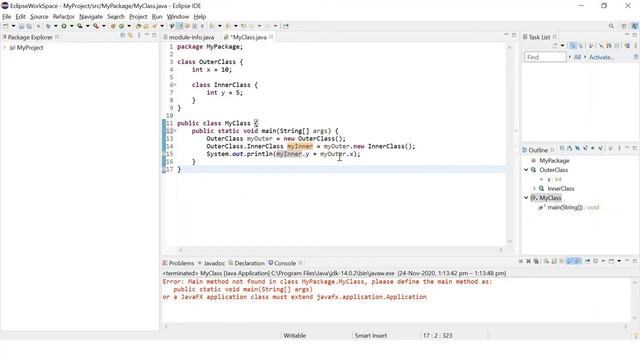Toggle Scheduled view in Task List
Viewport: 640px width, 360px height.
click(581, 46)
